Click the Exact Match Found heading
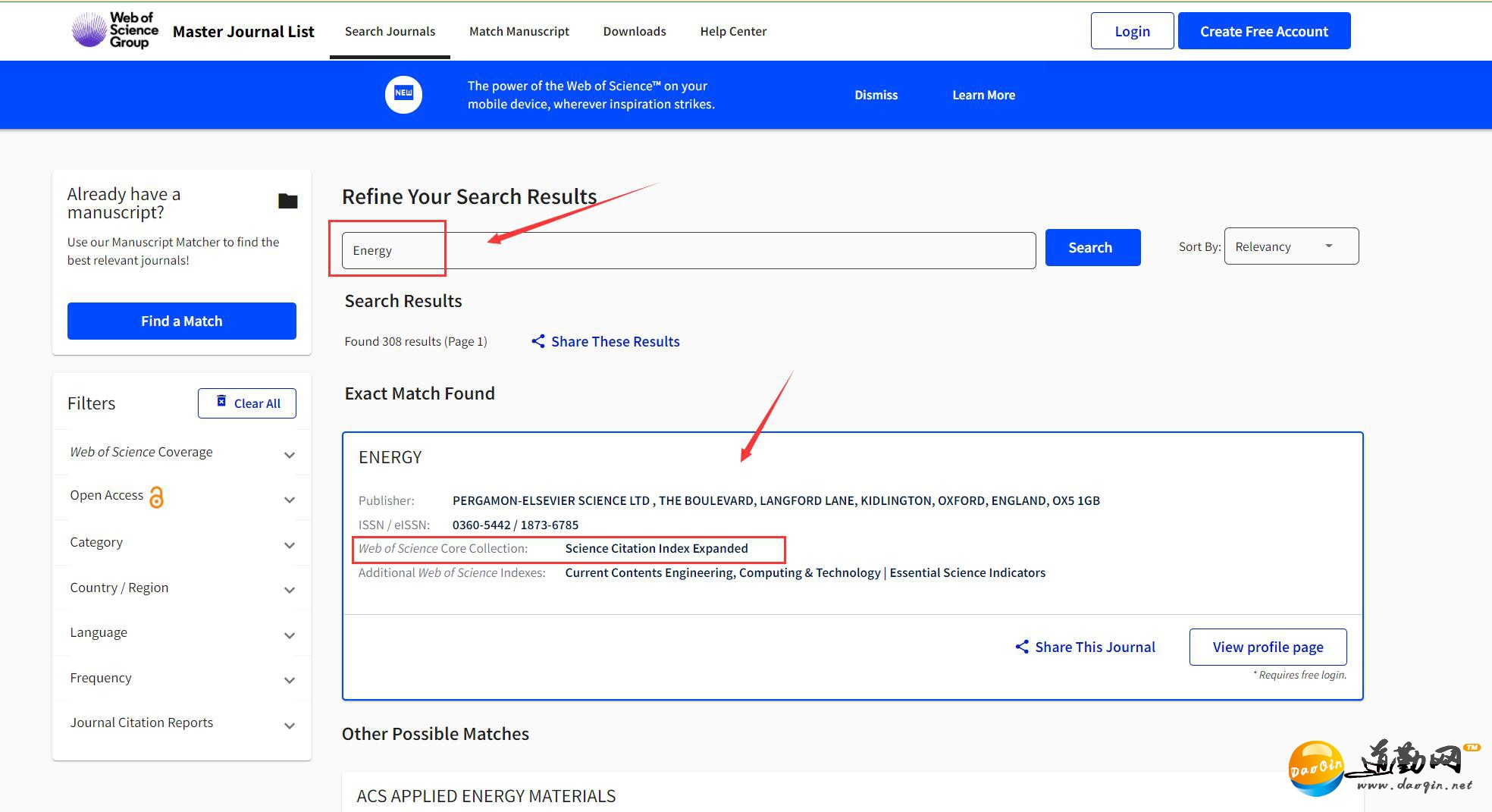Screen dimensions: 1492x812 (419, 393)
